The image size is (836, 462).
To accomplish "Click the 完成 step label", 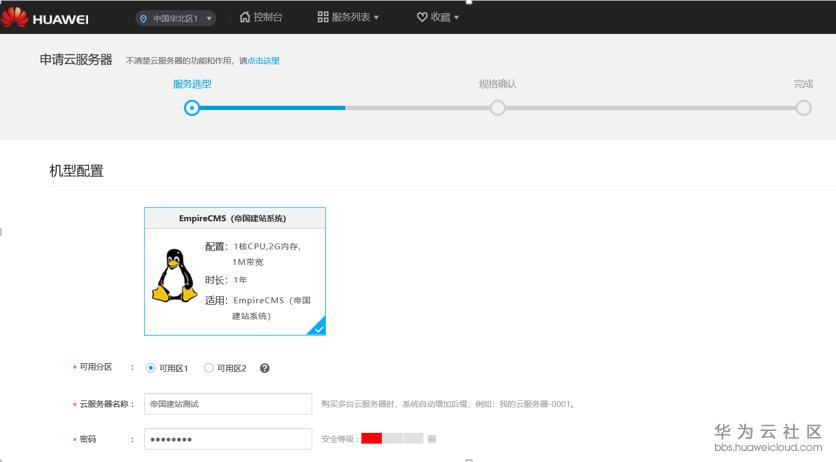I will 803,84.
